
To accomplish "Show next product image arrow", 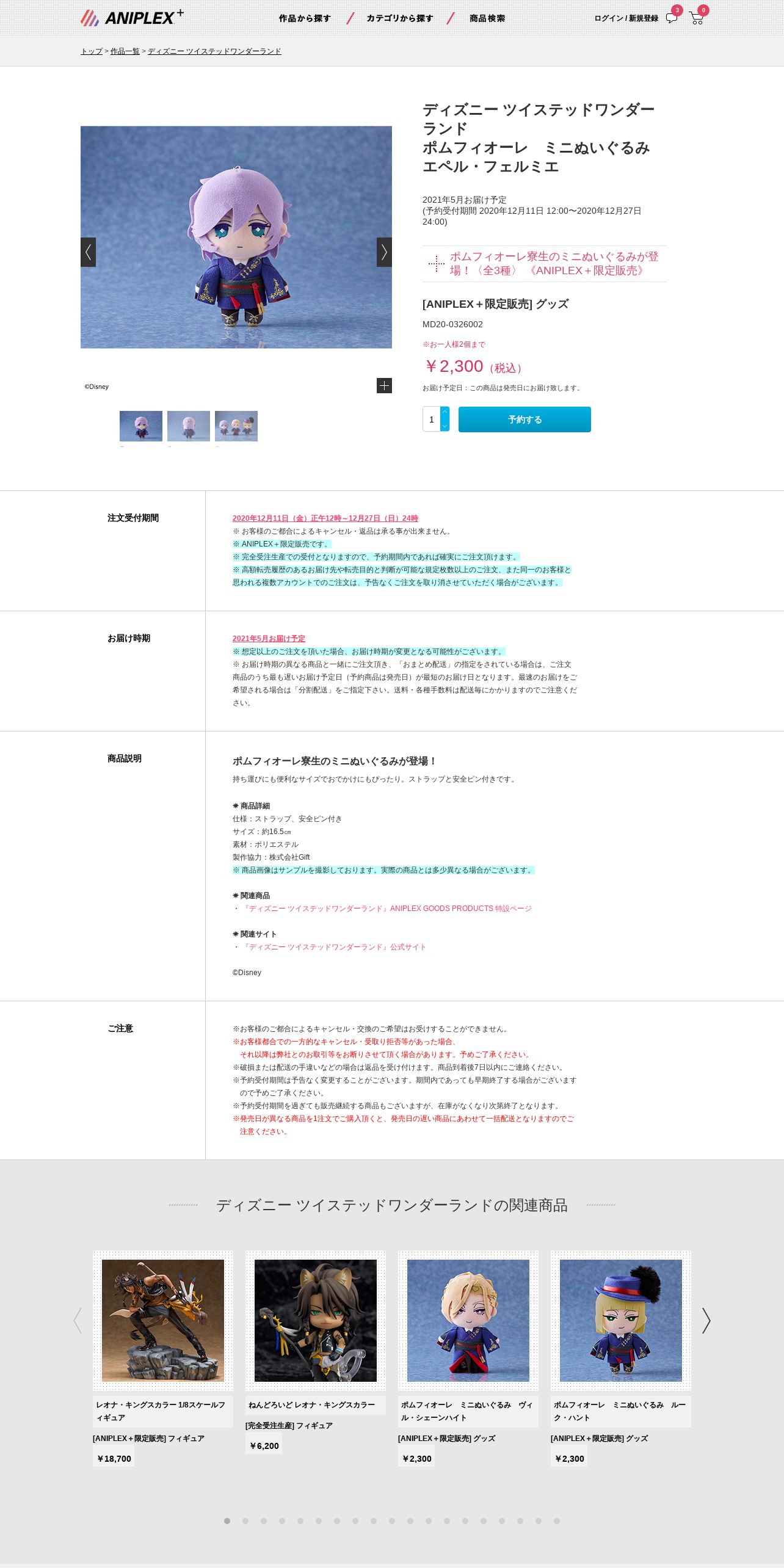I will point(384,252).
